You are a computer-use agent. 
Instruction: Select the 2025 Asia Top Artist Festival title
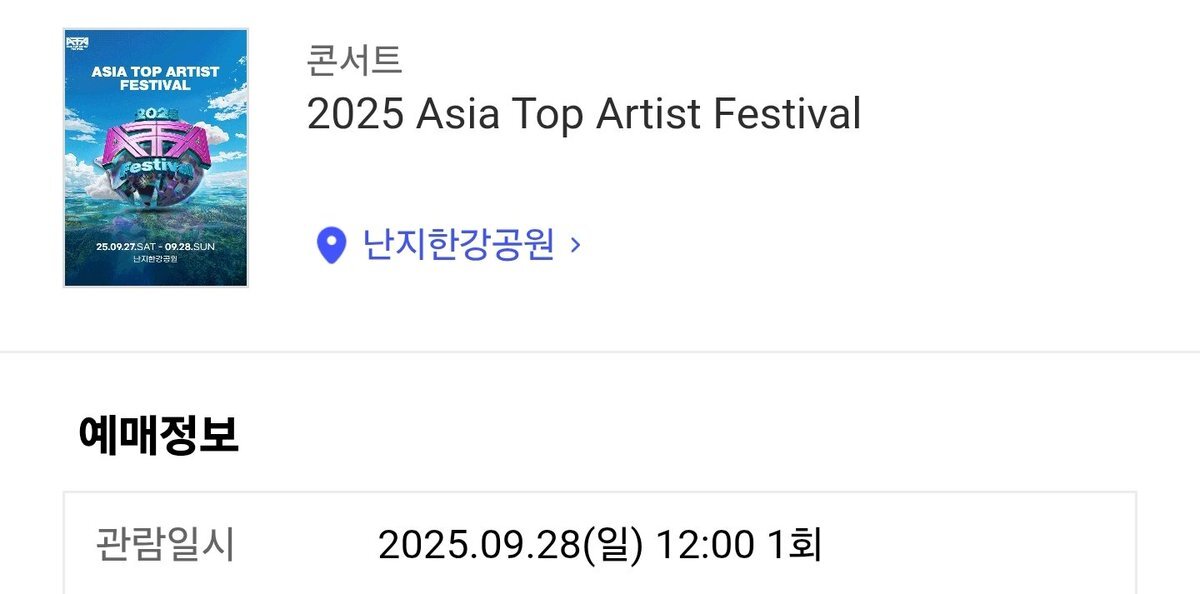584,115
